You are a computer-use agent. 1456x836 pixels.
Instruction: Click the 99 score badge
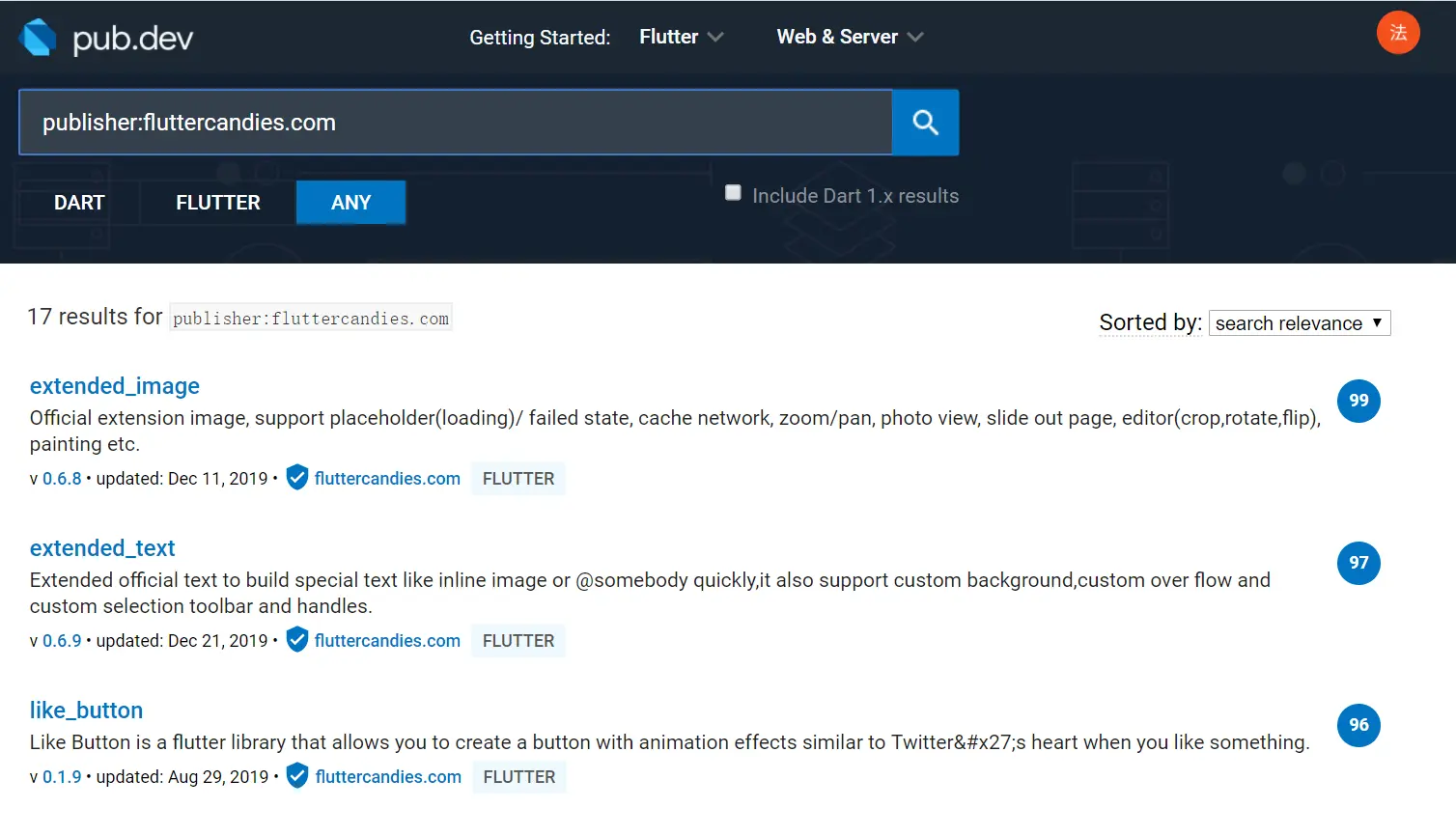point(1358,401)
